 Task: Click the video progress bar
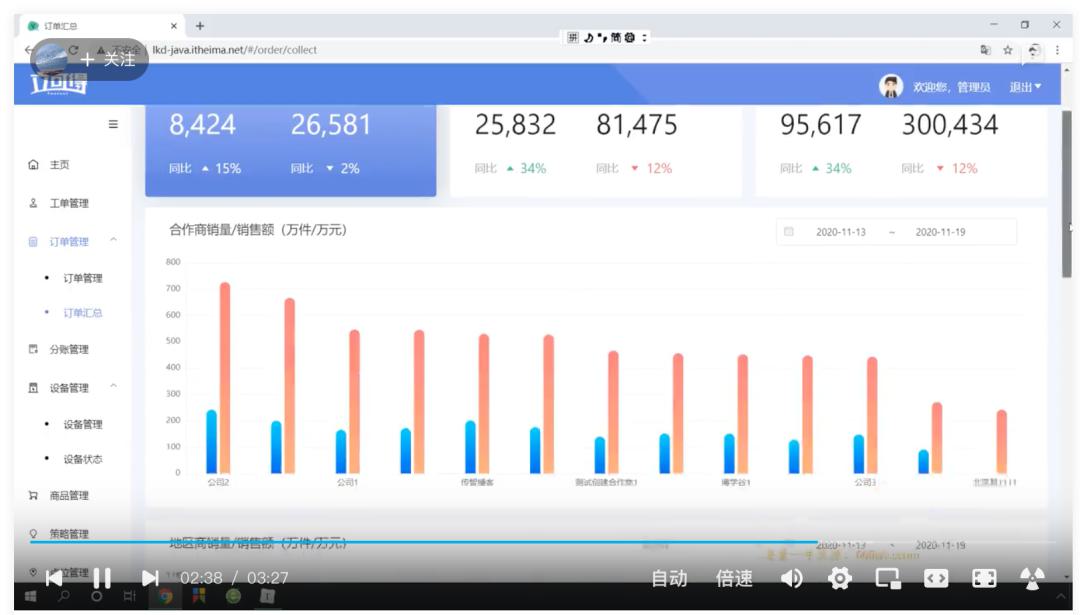[x=500, y=542]
